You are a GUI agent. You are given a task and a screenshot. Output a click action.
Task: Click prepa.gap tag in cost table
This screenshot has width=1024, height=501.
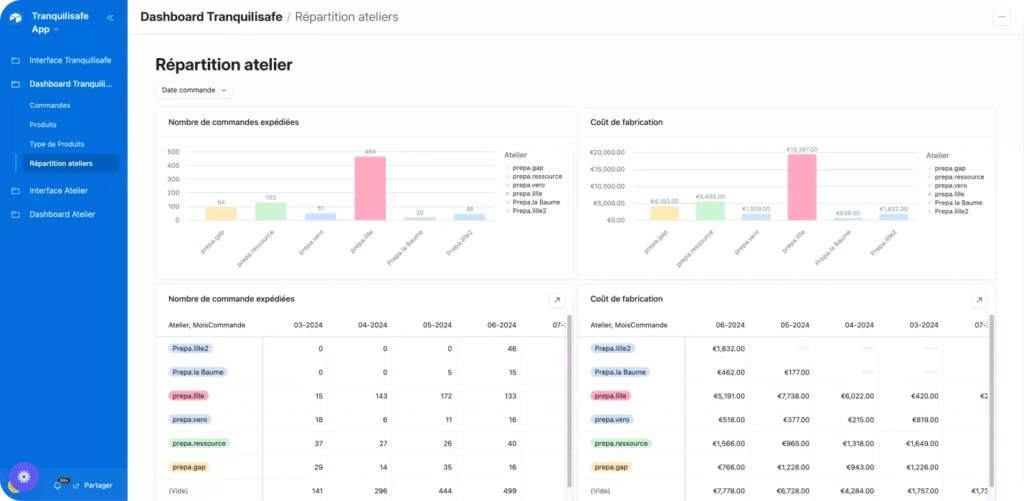coord(610,467)
